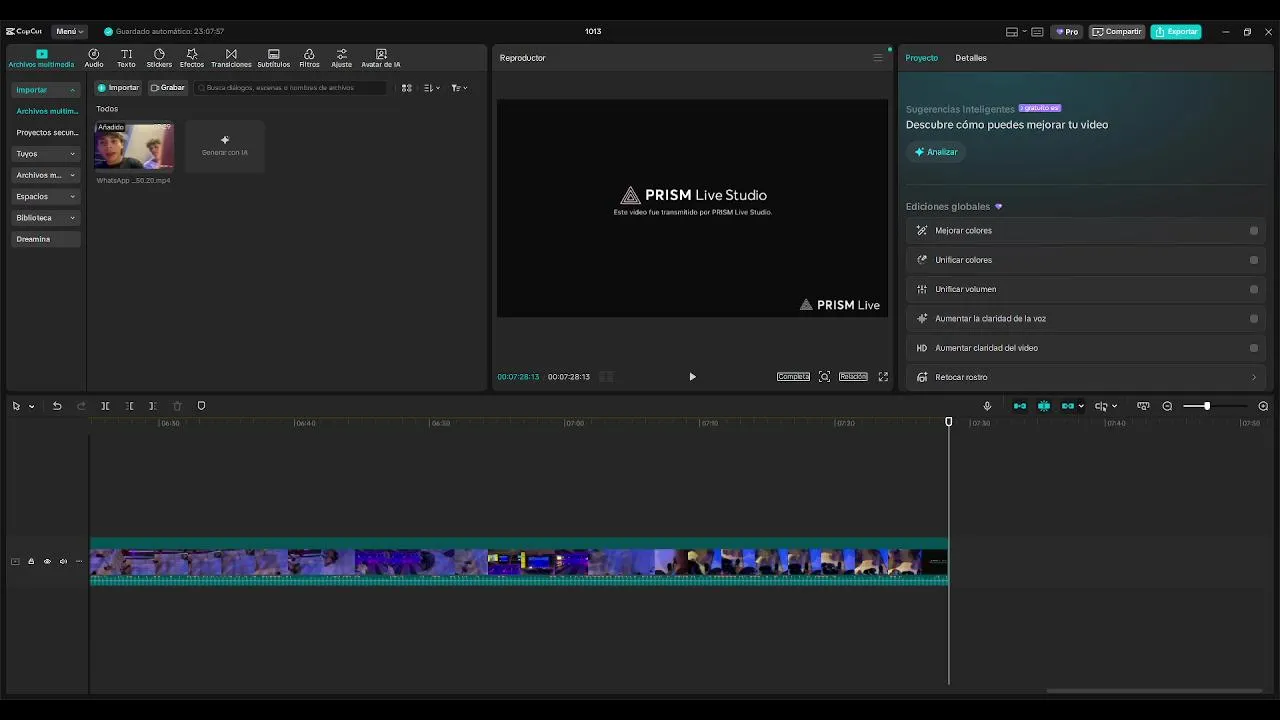Image resolution: width=1280 pixels, height=720 pixels.
Task: Select the WhatsApp video thumbnail
Action: [134, 147]
